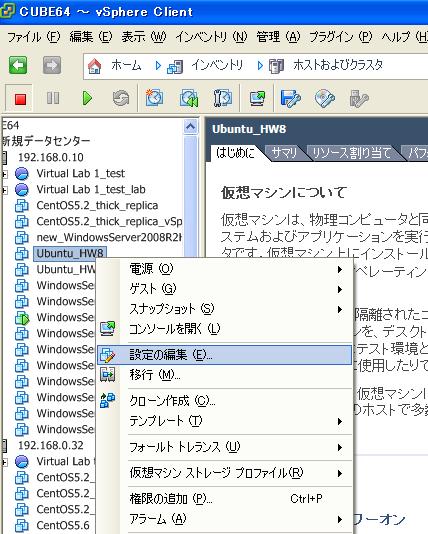This screenshot has height=534, width=428.
Task: Click the inventory tree scroll up arrow
Action: coord(190,127)
